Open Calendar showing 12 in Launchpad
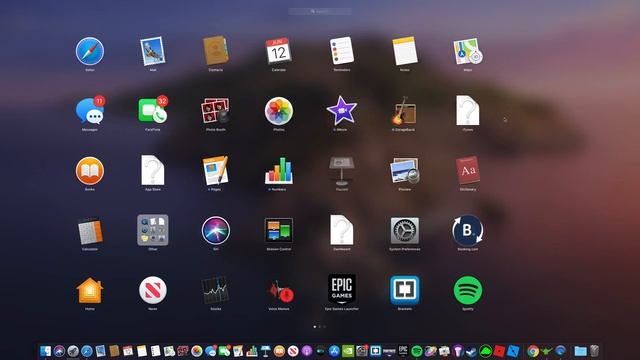Screen dimensions: 640x360 (x=279, y=51)
